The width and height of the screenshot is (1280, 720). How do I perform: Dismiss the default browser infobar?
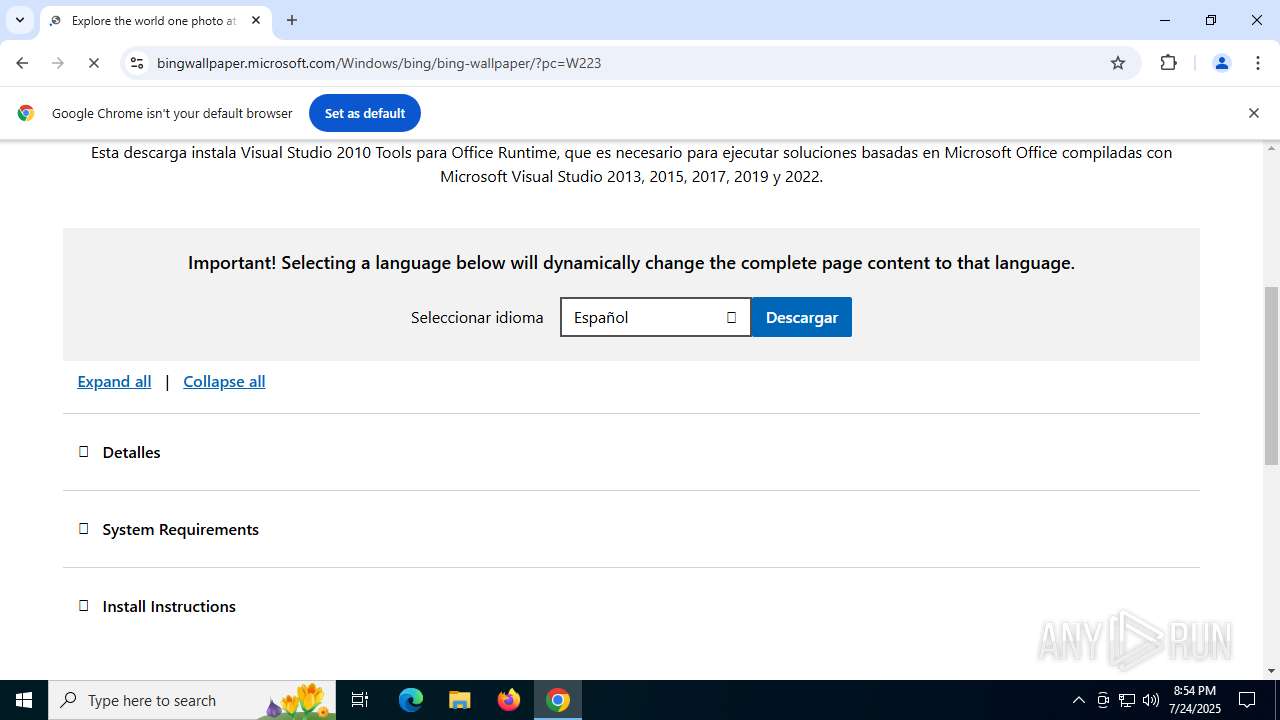(1253, 113)
